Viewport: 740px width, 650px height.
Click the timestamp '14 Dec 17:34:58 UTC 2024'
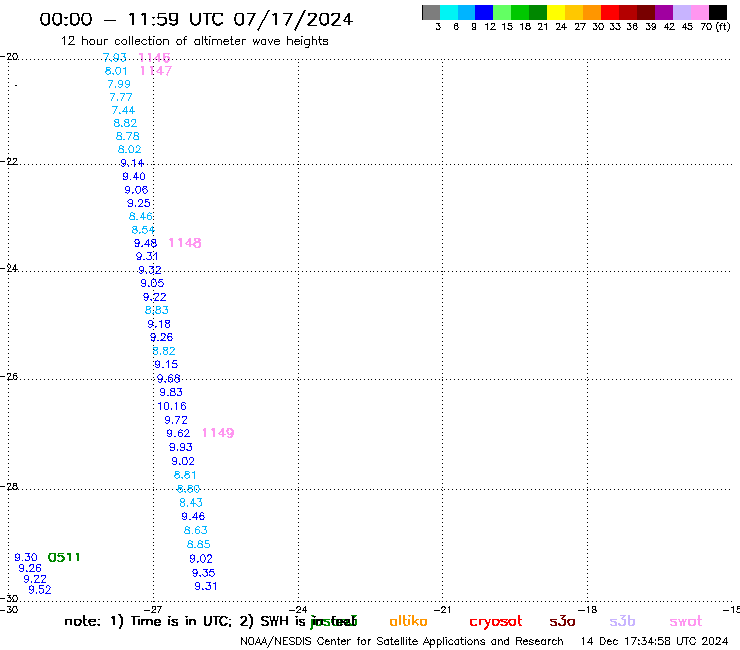point(655,642)
